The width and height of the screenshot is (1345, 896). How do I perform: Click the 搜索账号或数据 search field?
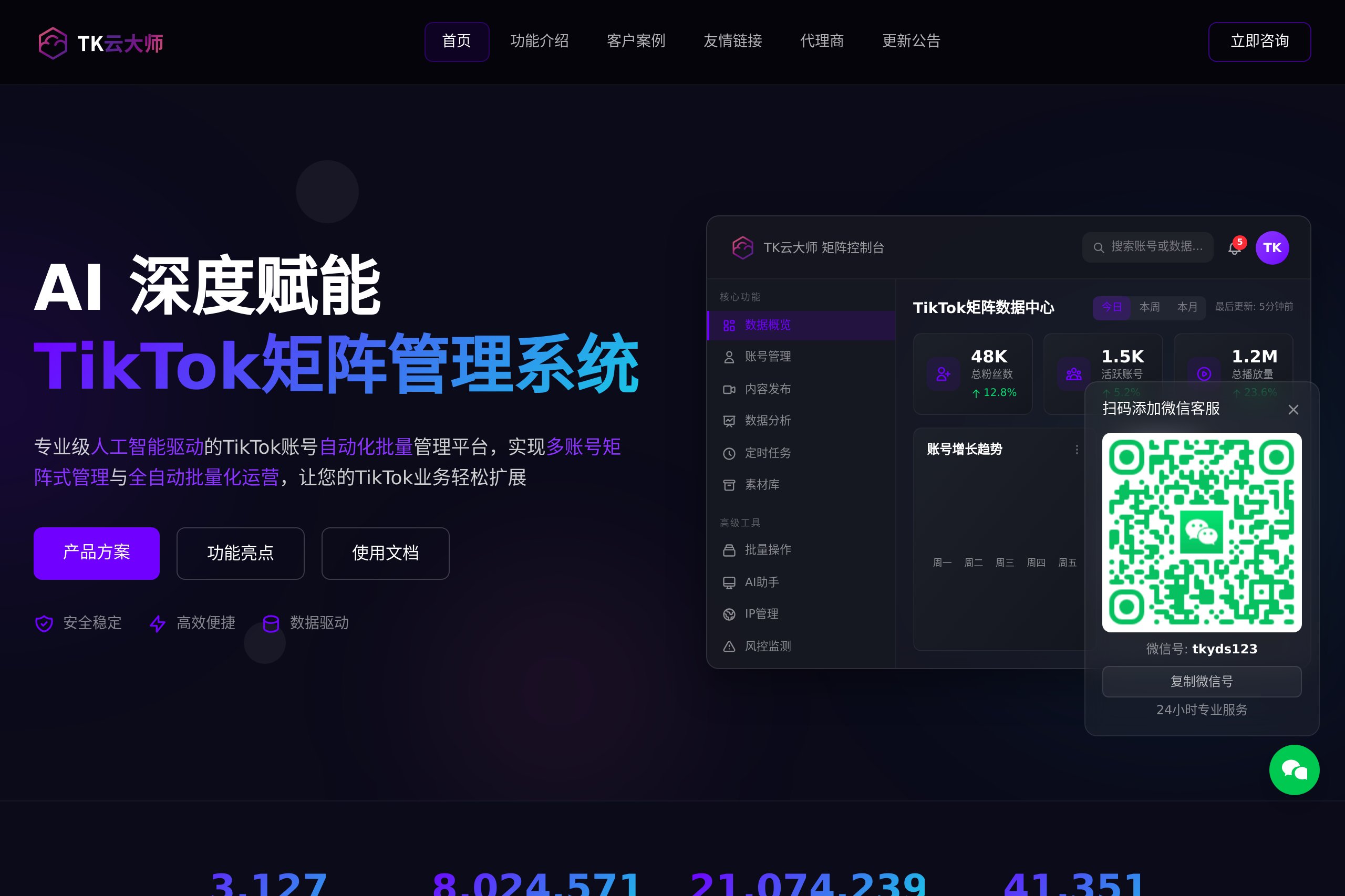click(x=1147, y=247)
